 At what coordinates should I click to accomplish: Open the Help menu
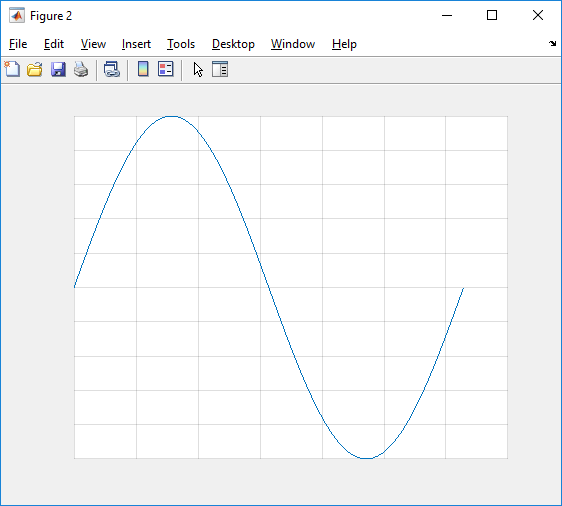344,44
